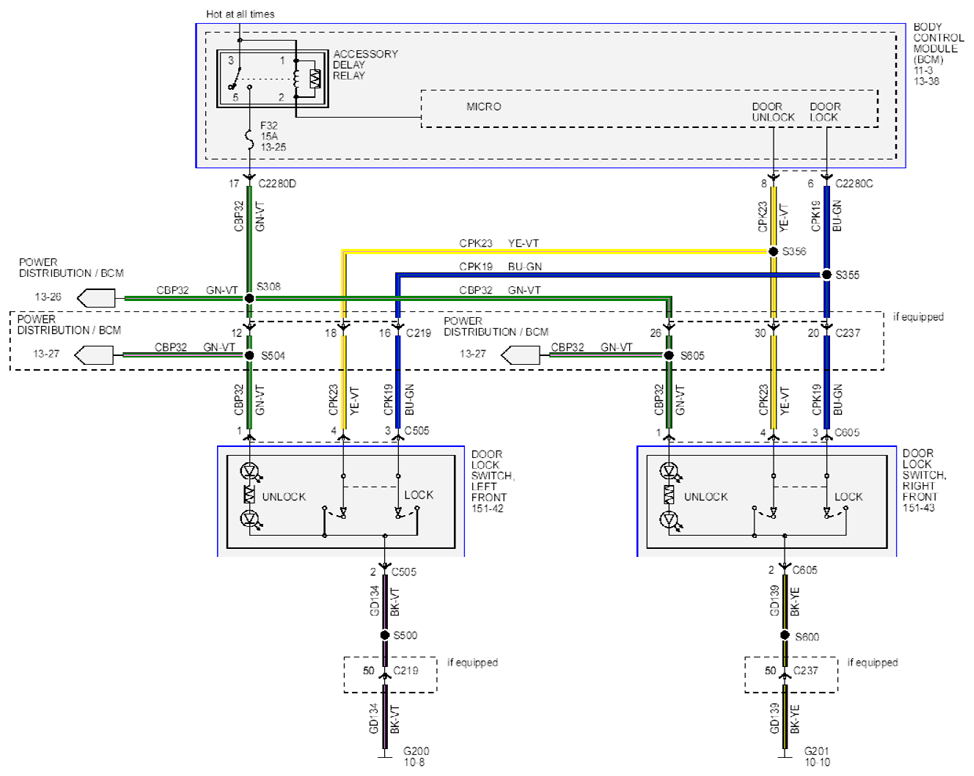This screenshot has height=776, width=974.
Task: Click the 'C505' label beside pin 3
Action: tap(417, 431)
